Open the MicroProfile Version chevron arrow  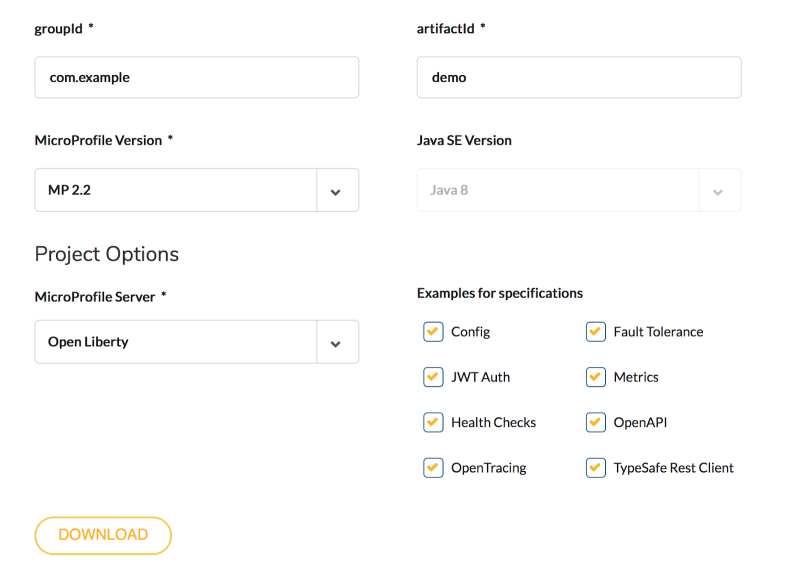pos(336,192)
